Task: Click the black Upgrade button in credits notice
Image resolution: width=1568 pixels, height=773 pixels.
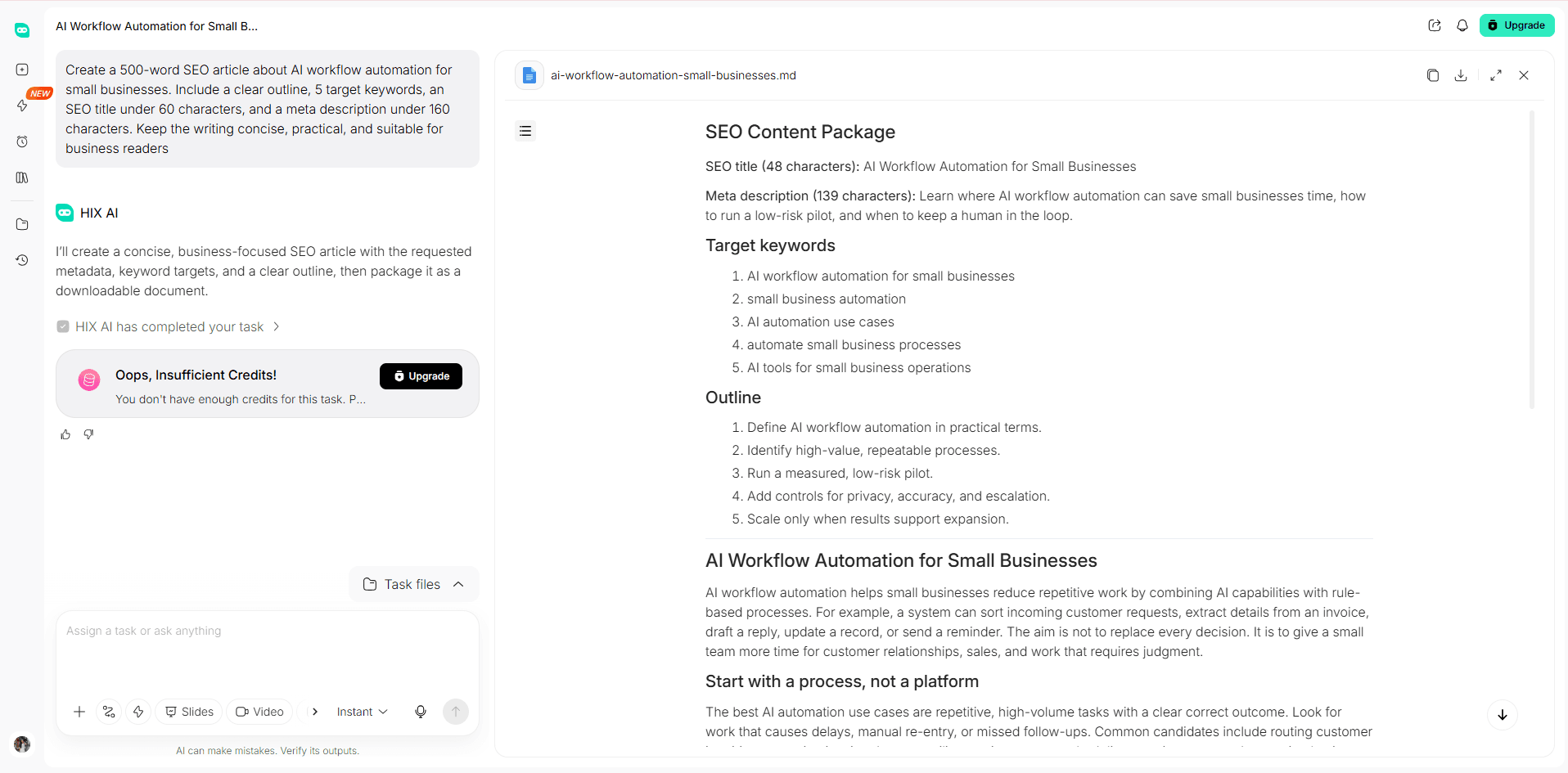Action: pyautogui.click(x=421, y=376)
